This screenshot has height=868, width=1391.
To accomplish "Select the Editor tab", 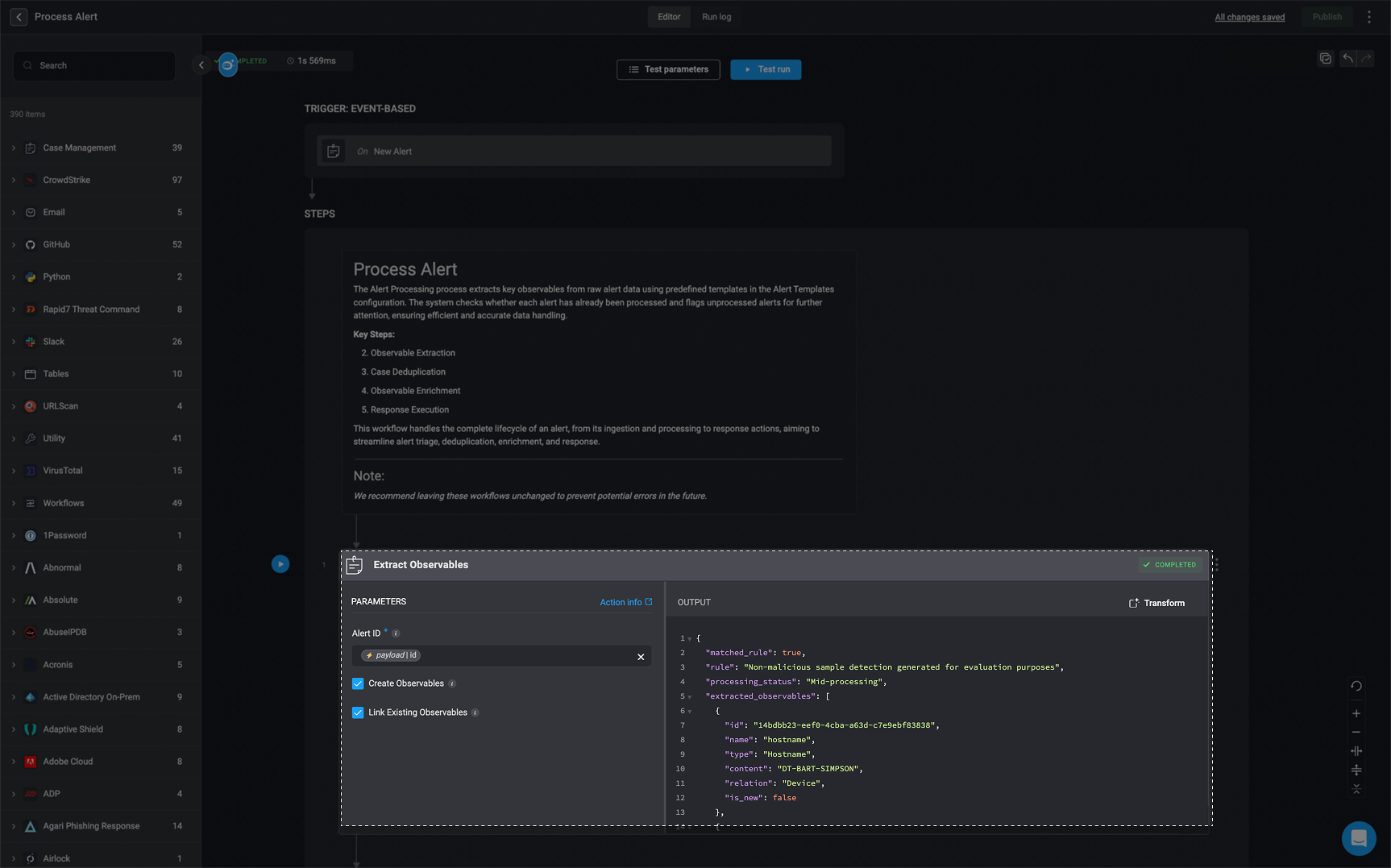I will click(669, 17).
